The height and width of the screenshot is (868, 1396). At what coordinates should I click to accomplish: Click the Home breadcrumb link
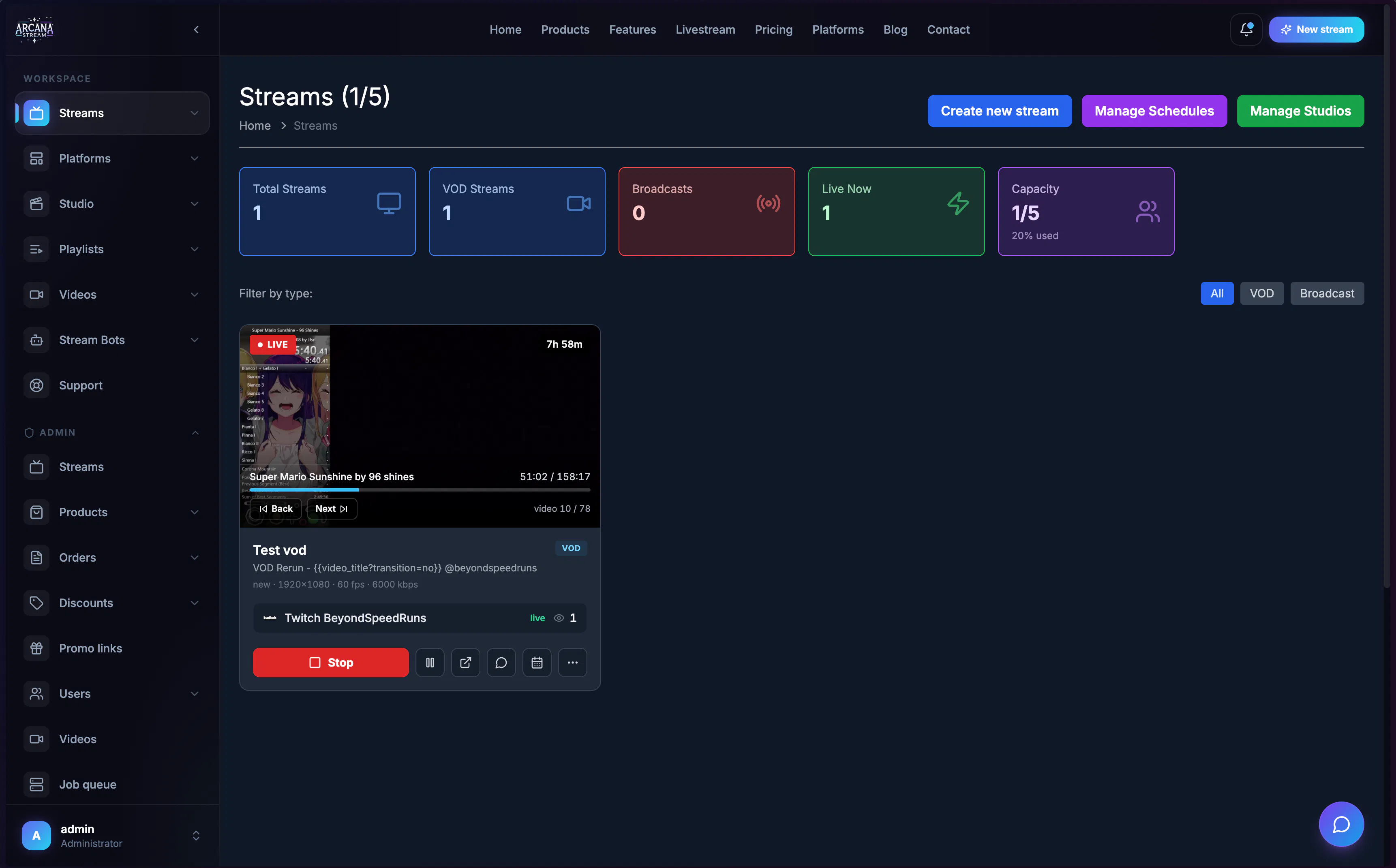[x=255, y=126]
